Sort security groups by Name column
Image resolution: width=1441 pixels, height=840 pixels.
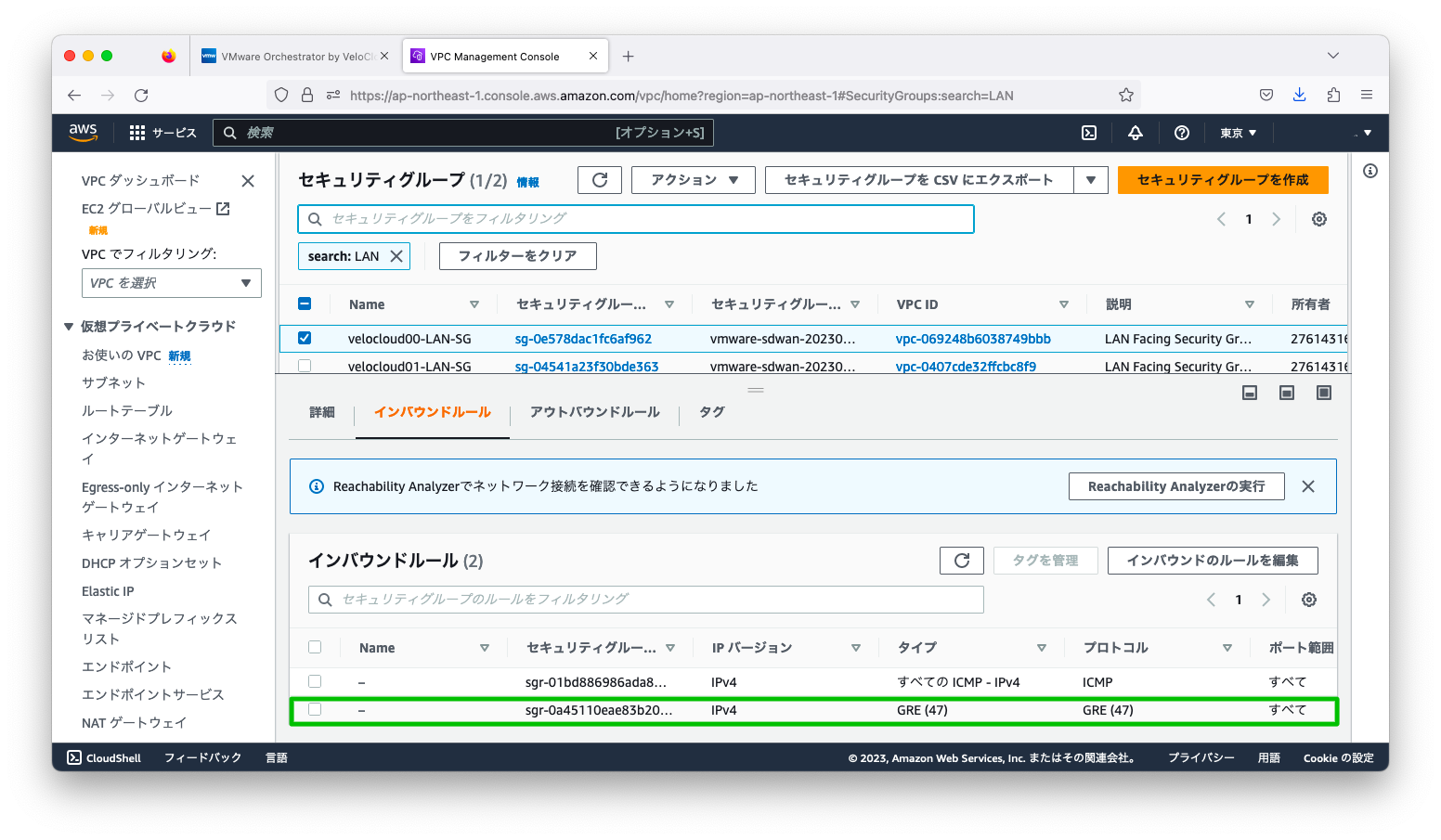point(474,304)
